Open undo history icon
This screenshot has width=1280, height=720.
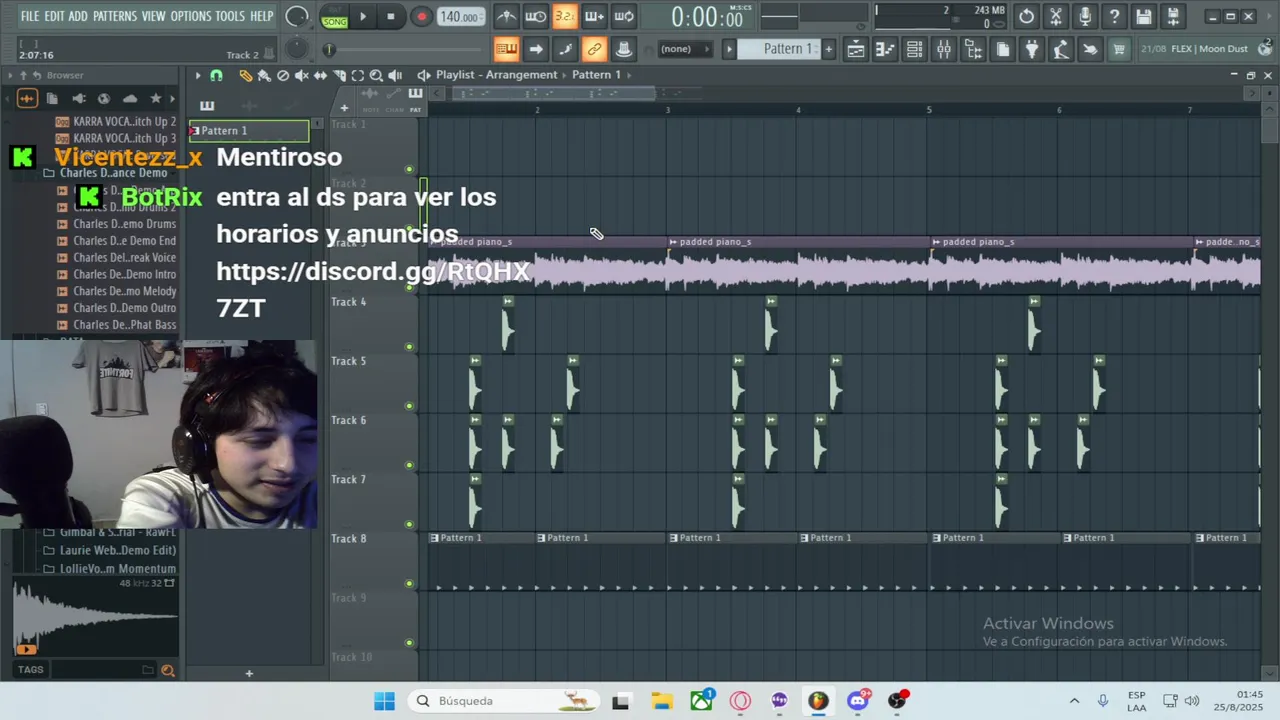coord(1026,16)
